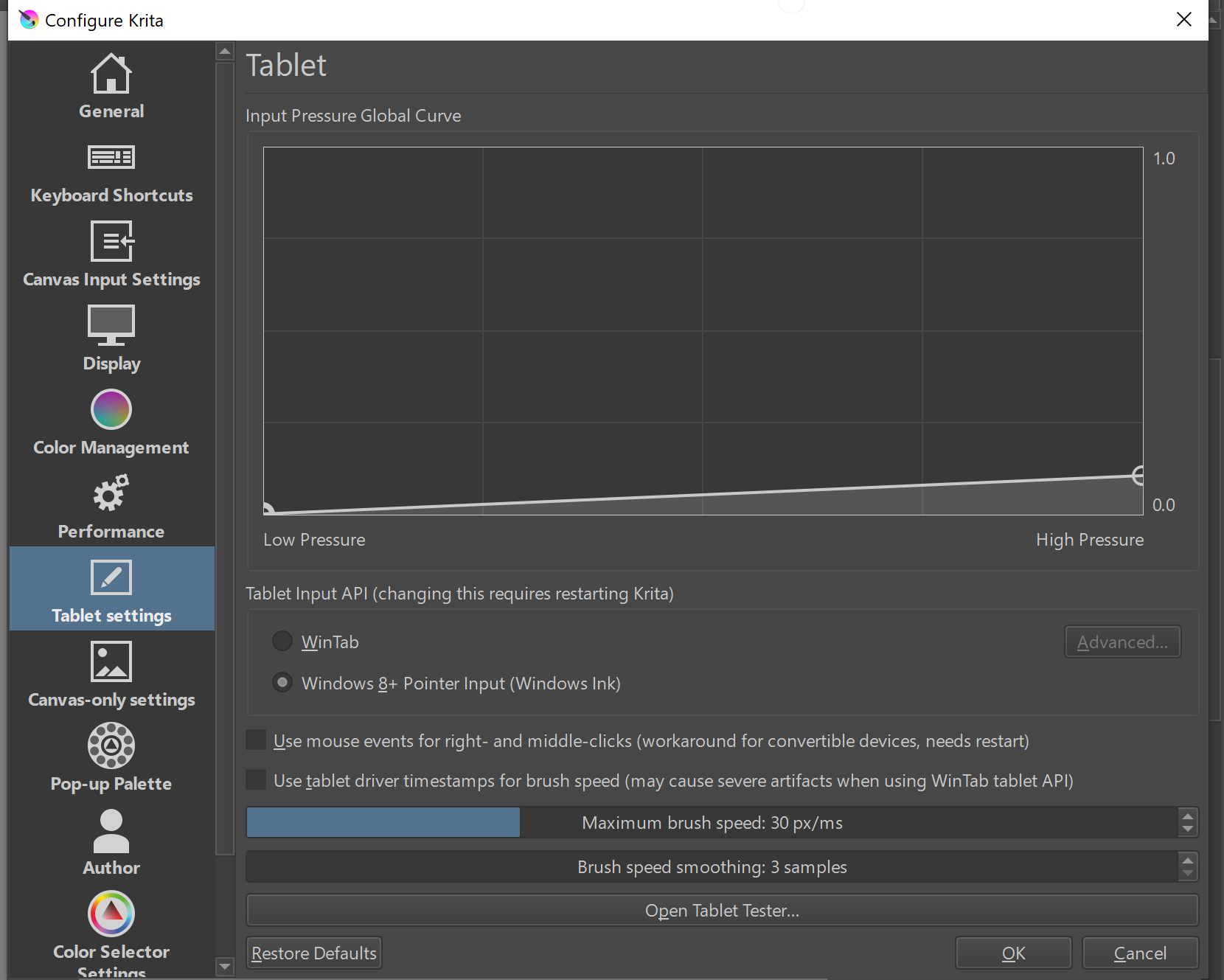Click the Brush speed smoothing slider
1224x980 pixels.
[712, 867]
